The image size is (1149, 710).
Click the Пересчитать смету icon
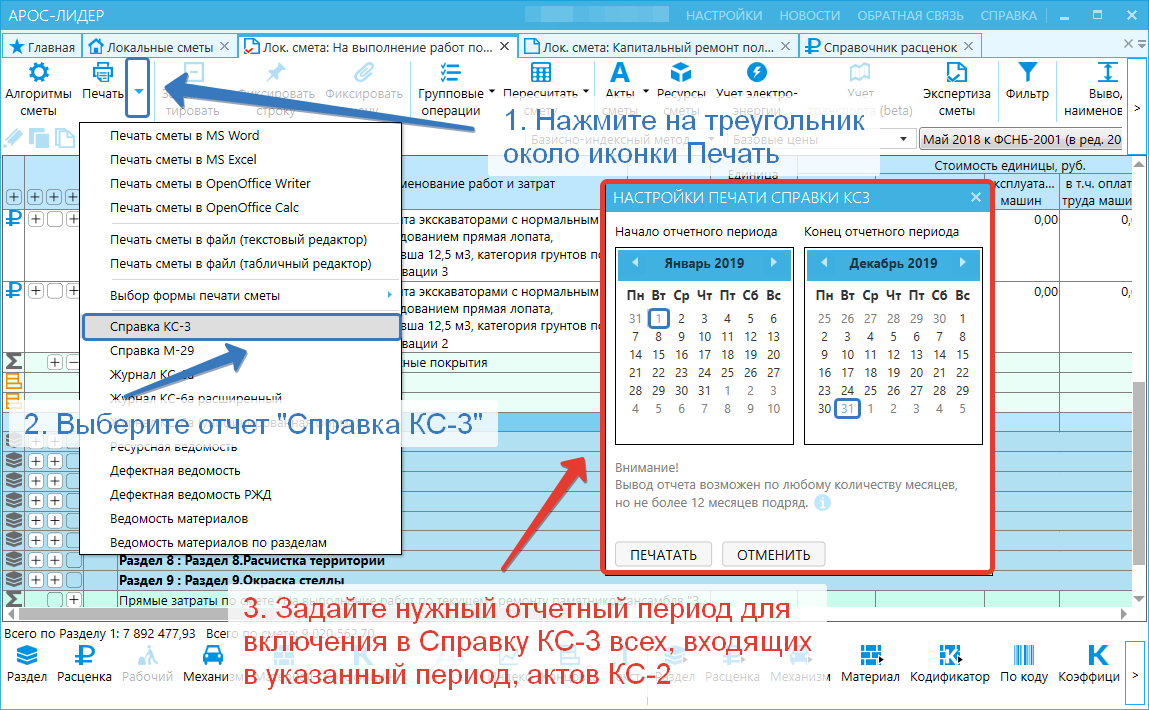coord(541,73)
